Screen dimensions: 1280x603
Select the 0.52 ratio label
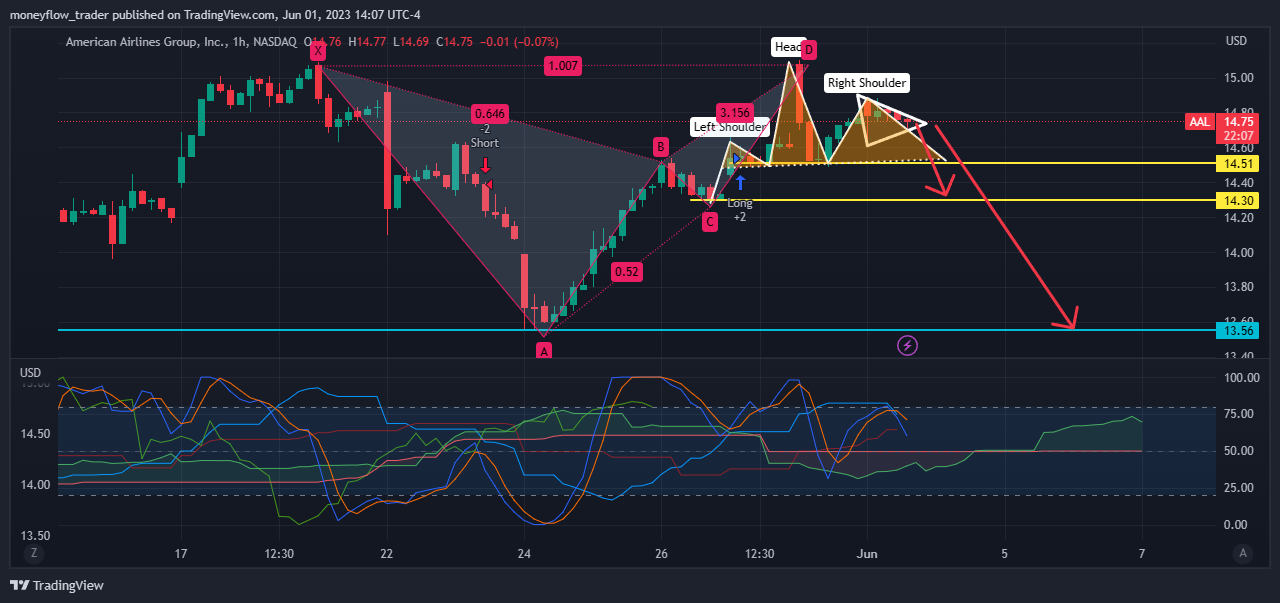click(627, 271)
